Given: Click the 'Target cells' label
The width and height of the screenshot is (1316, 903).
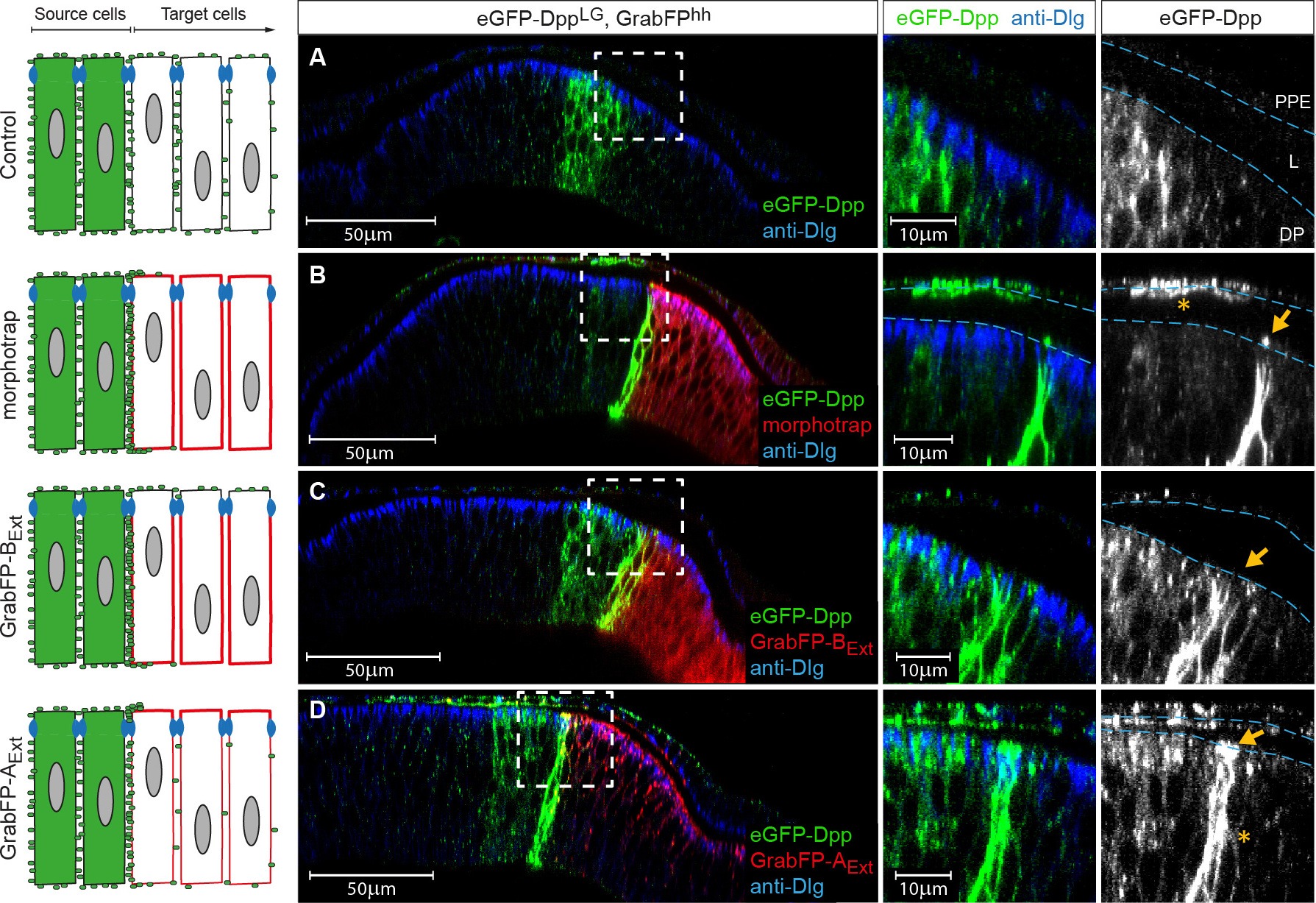Looking at the screenshot, I should pos(203,14).
